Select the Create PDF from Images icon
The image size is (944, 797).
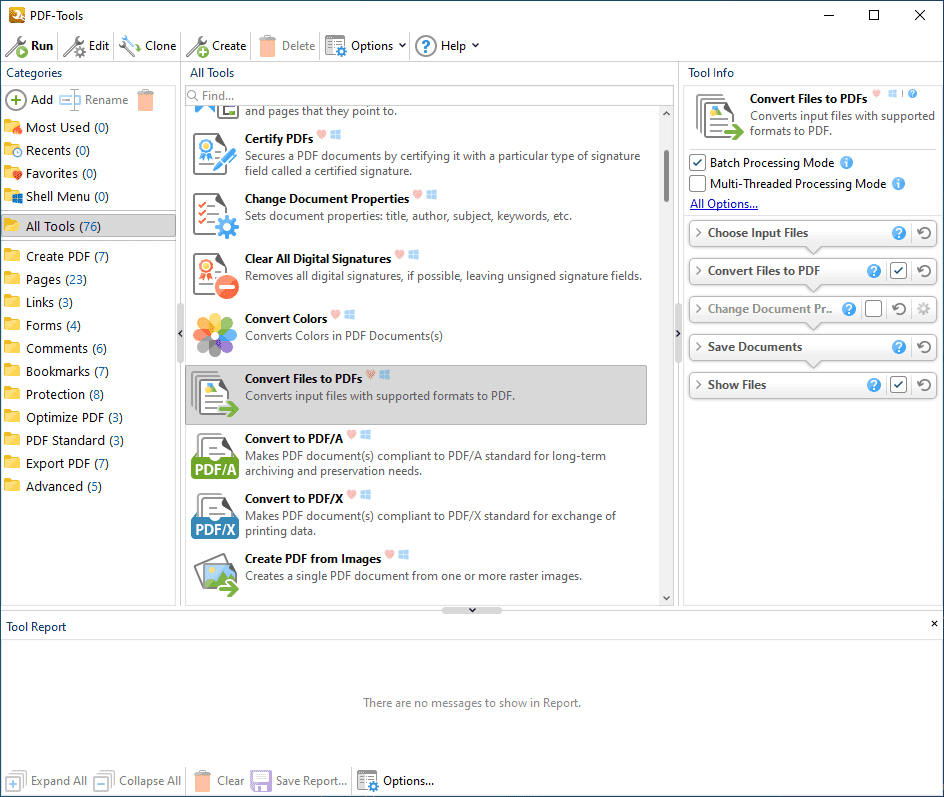(x=216, y=575)
